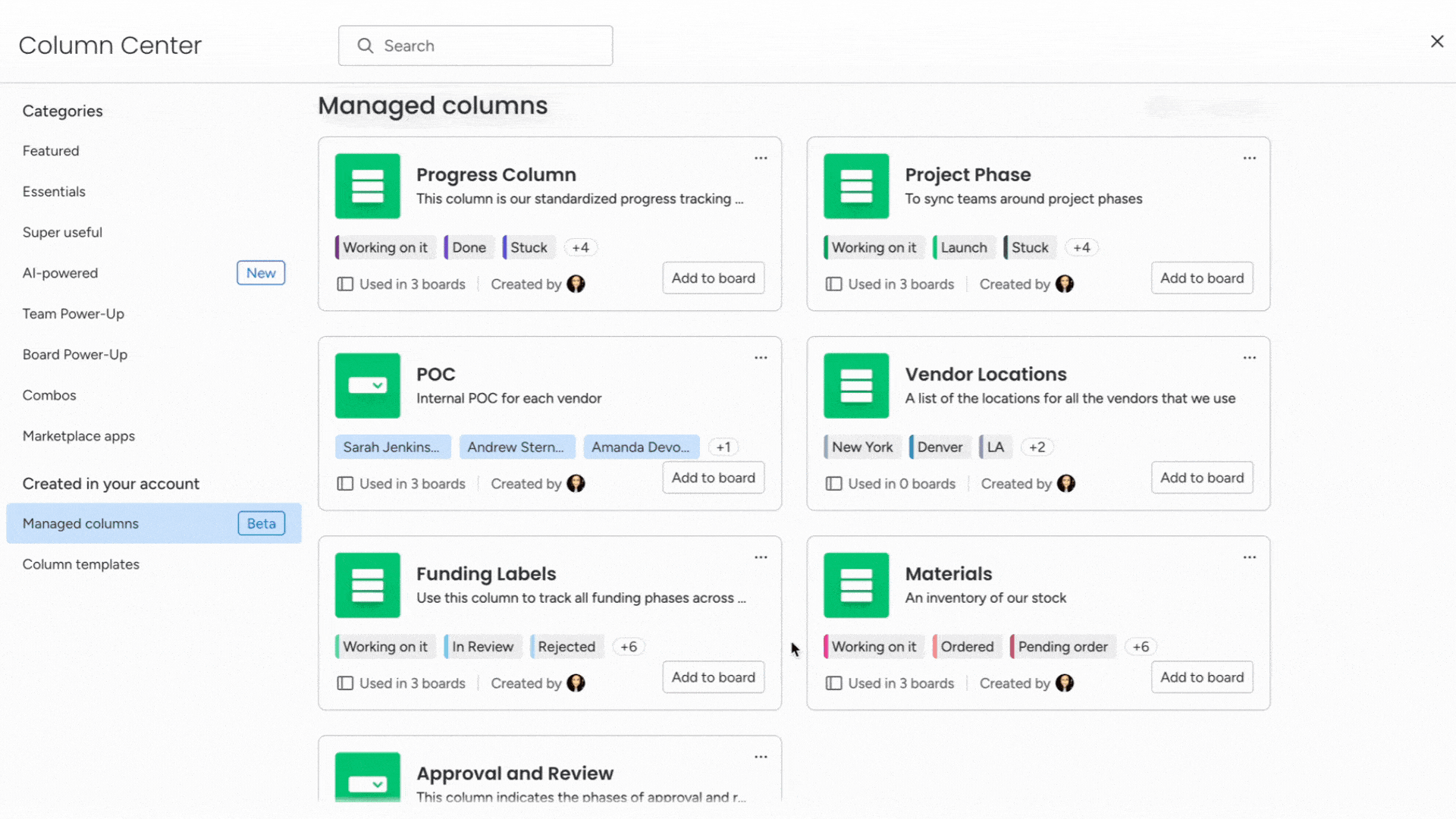
Task: Click the green Project Phase status icon
Action: point(856,186)
